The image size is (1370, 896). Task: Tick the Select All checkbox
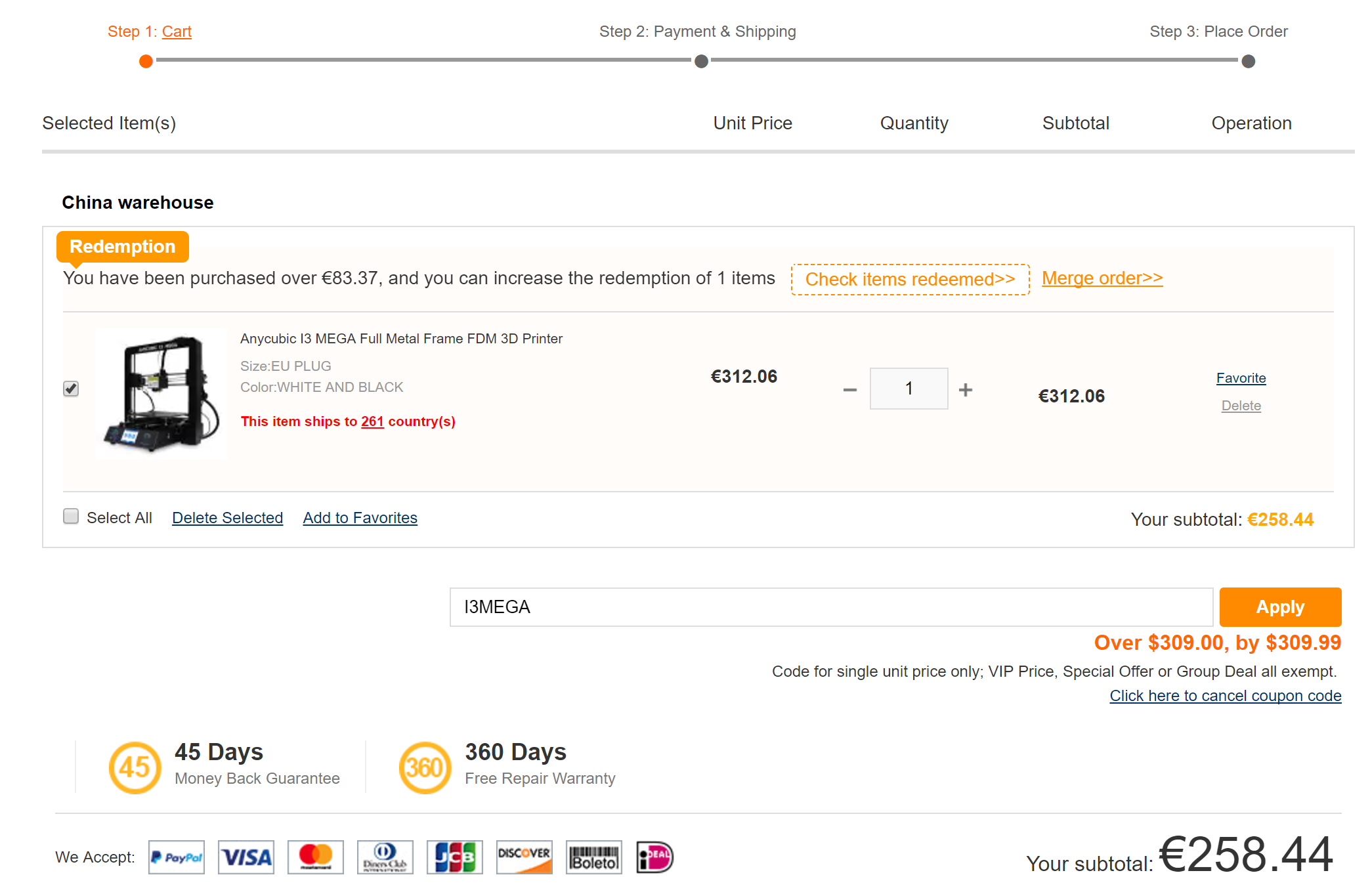coord(71,517)
